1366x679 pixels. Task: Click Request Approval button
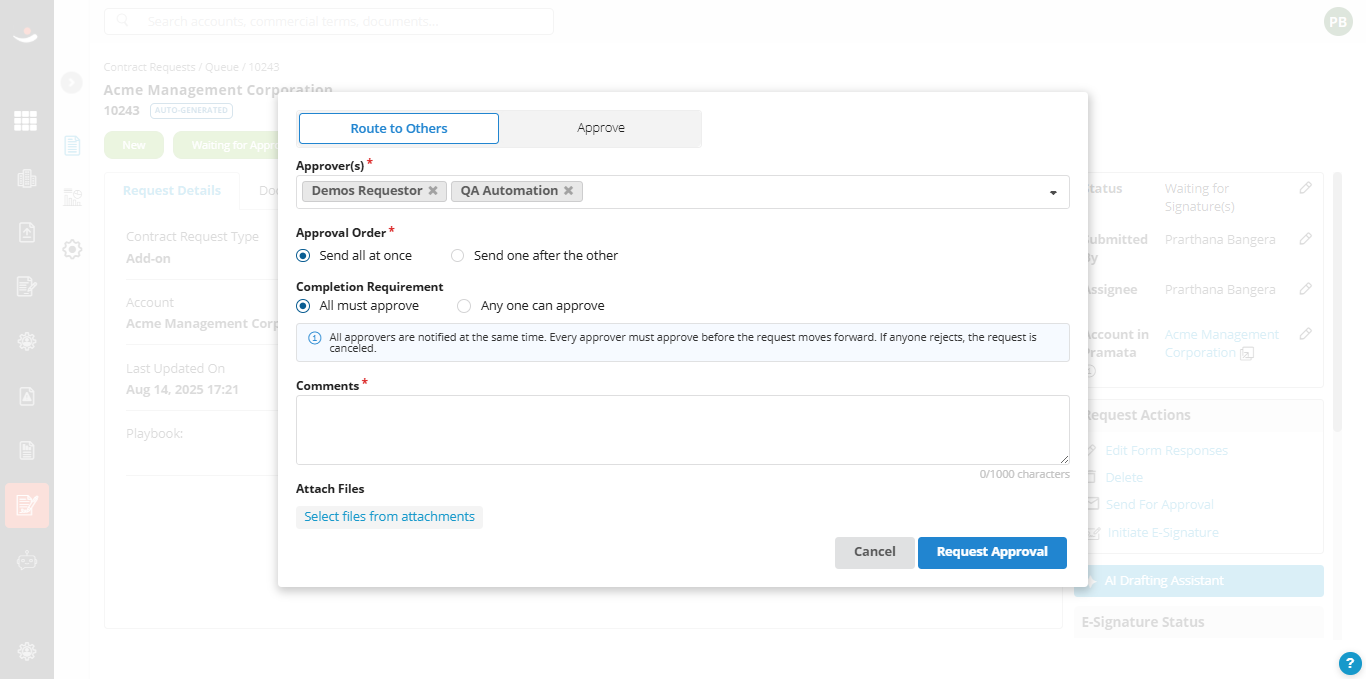992,552
